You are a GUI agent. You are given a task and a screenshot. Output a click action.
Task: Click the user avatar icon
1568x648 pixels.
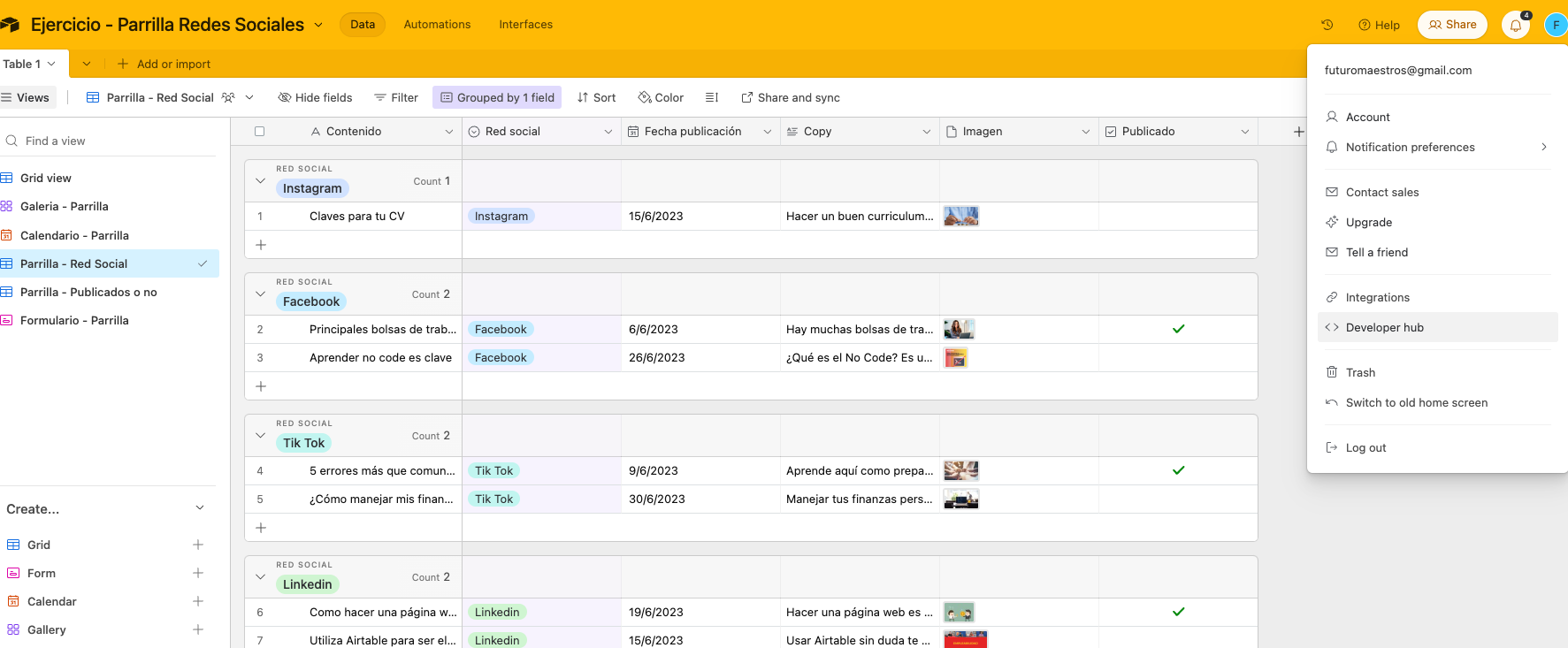click(1556, 25)
